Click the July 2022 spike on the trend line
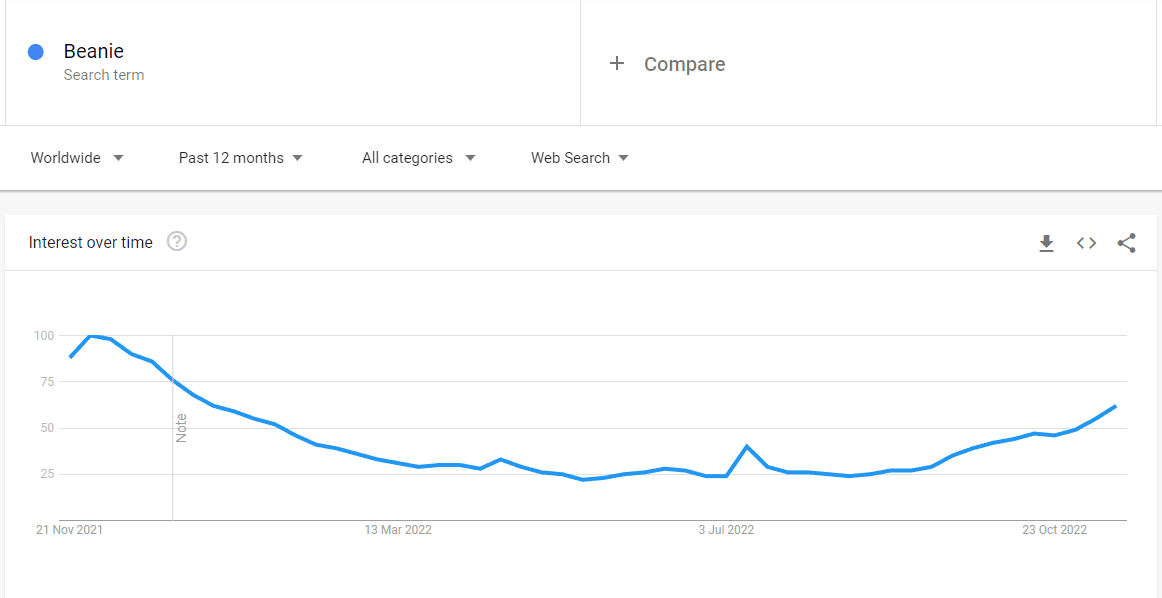This screenshot has height=598, width=1162. [746, 446]
